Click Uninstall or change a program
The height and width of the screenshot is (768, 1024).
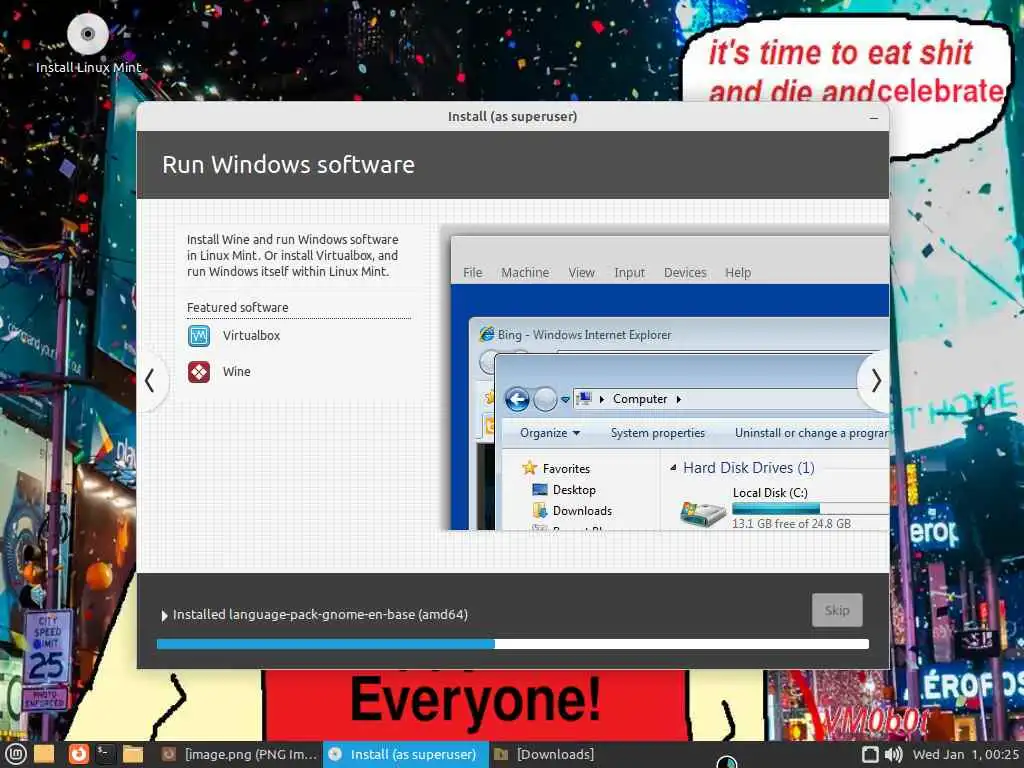pyautogui.click(x=811, y=433)
